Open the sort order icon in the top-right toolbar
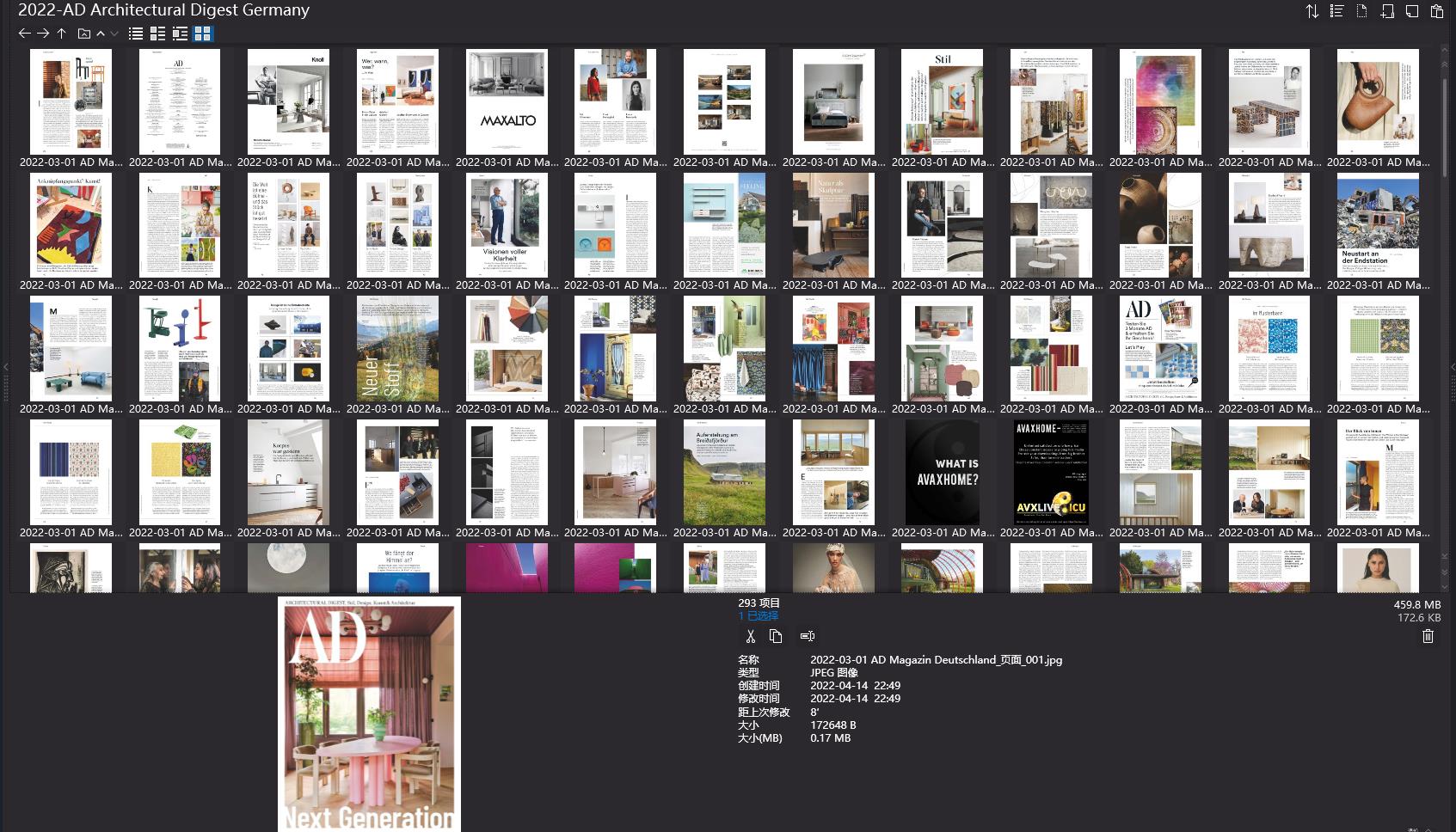1456x832 pixels. pyautogui.click(x=1312, y=11)
